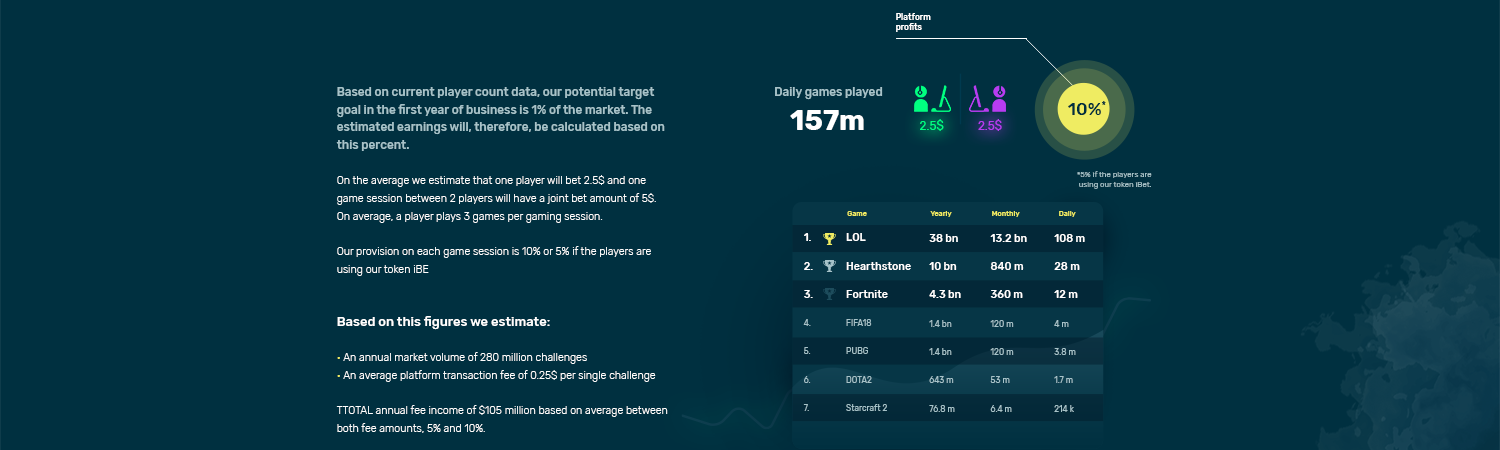
Task: Click the gold trophy icon beside LOL
Action: click(x=829, y=239)
